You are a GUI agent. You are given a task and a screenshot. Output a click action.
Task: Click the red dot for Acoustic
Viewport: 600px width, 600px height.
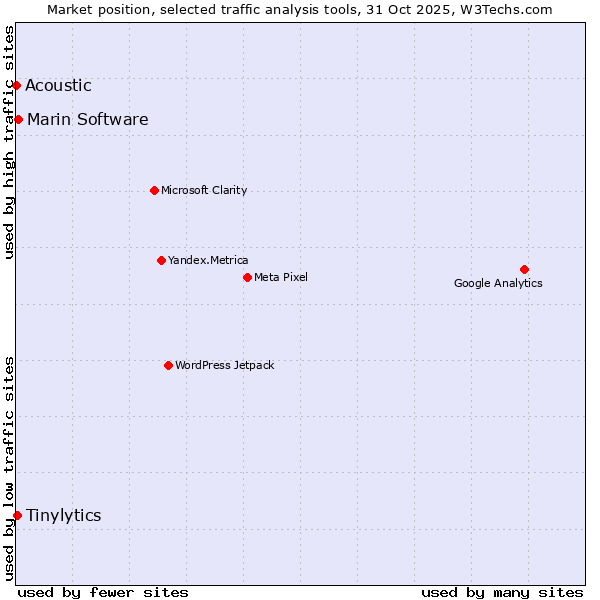click(x=17, y=86)
